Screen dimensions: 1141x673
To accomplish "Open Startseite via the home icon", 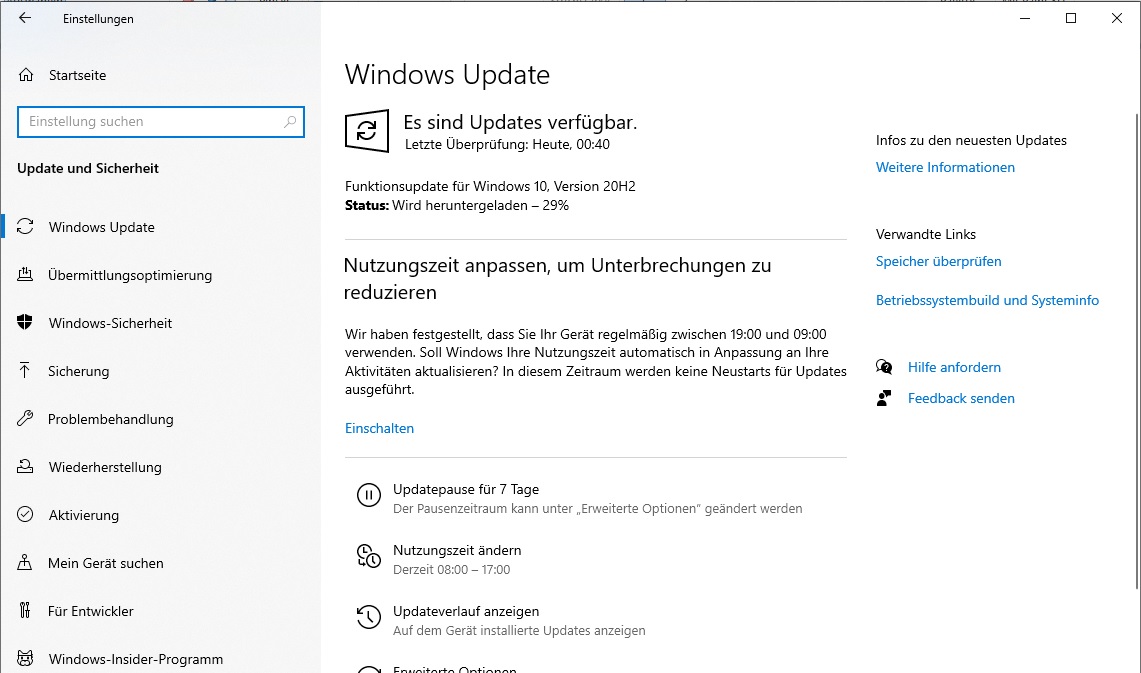I will (x=26, y=75).
